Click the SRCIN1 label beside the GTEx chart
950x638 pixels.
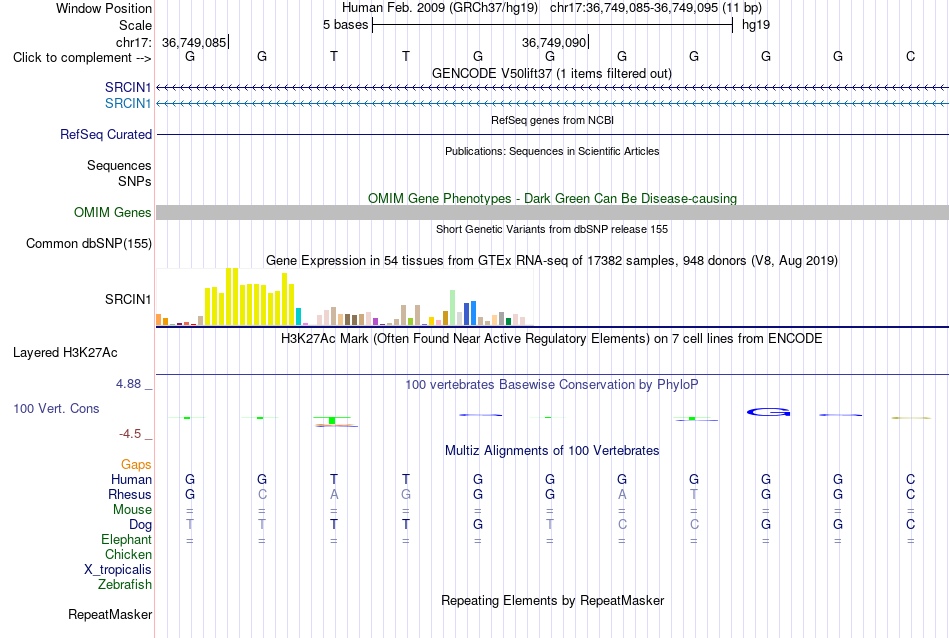(128, 299)
